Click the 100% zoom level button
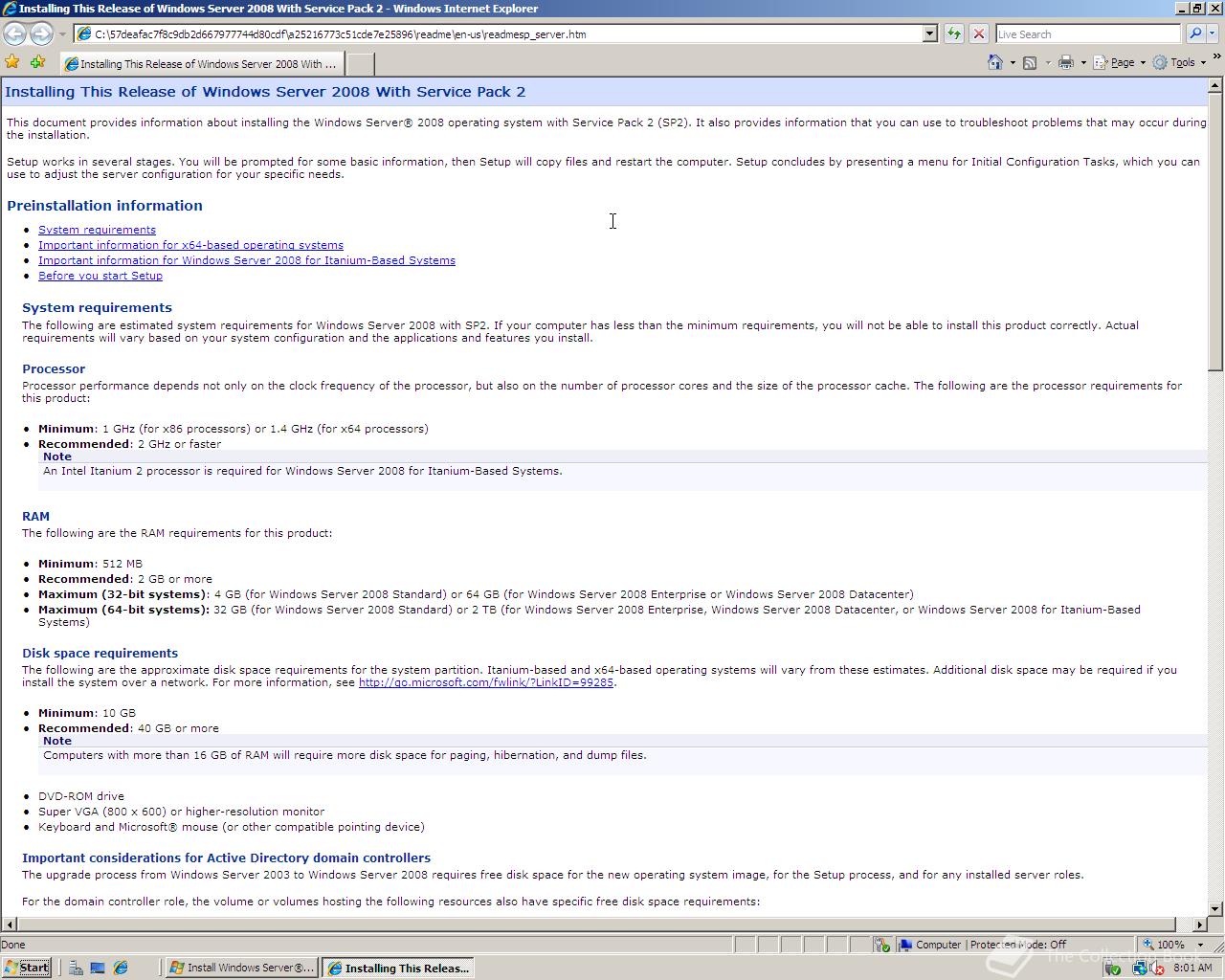1225x980 pixels. [1165, 945]
